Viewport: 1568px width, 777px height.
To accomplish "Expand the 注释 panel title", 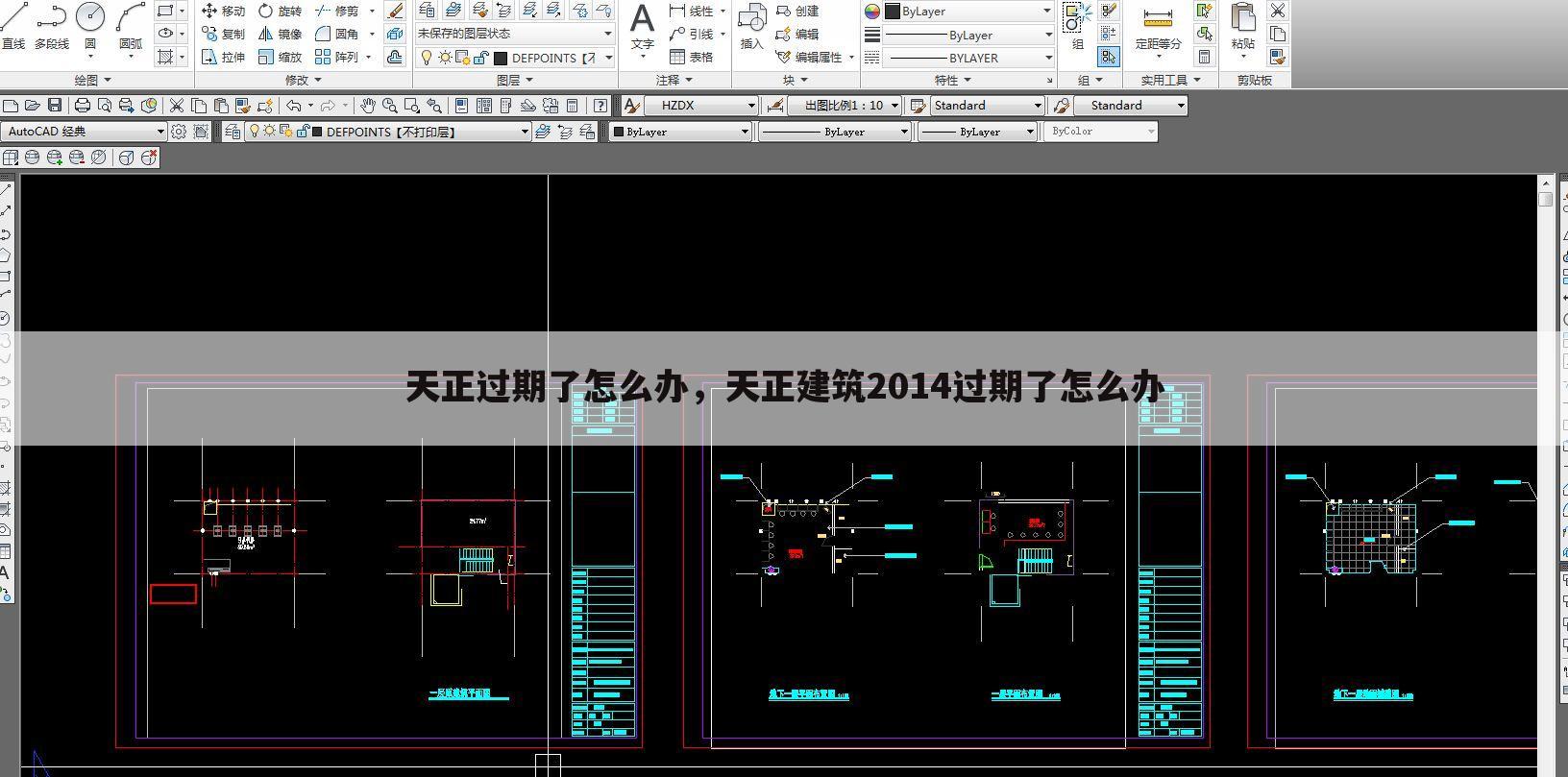I will (674, 81).
